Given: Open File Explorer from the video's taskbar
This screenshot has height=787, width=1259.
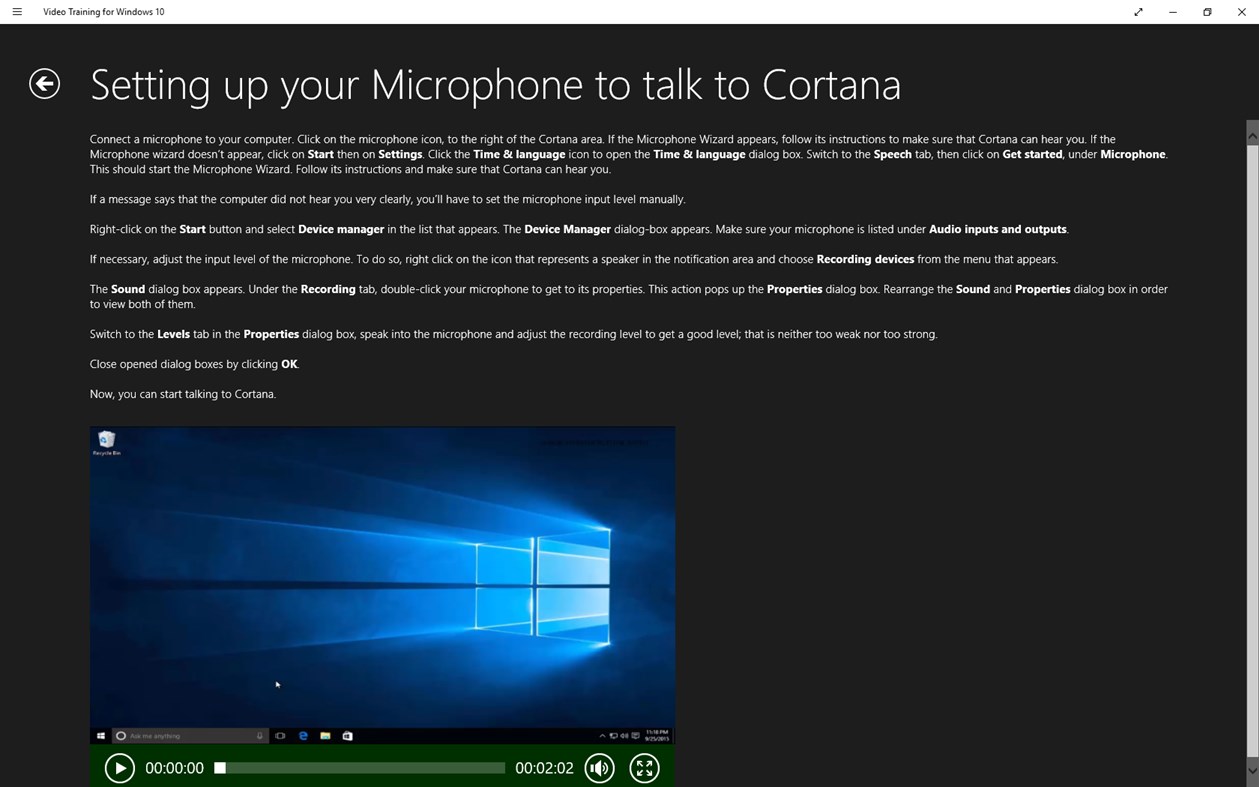Looking at the screenshot, I should tap(325, 735).
